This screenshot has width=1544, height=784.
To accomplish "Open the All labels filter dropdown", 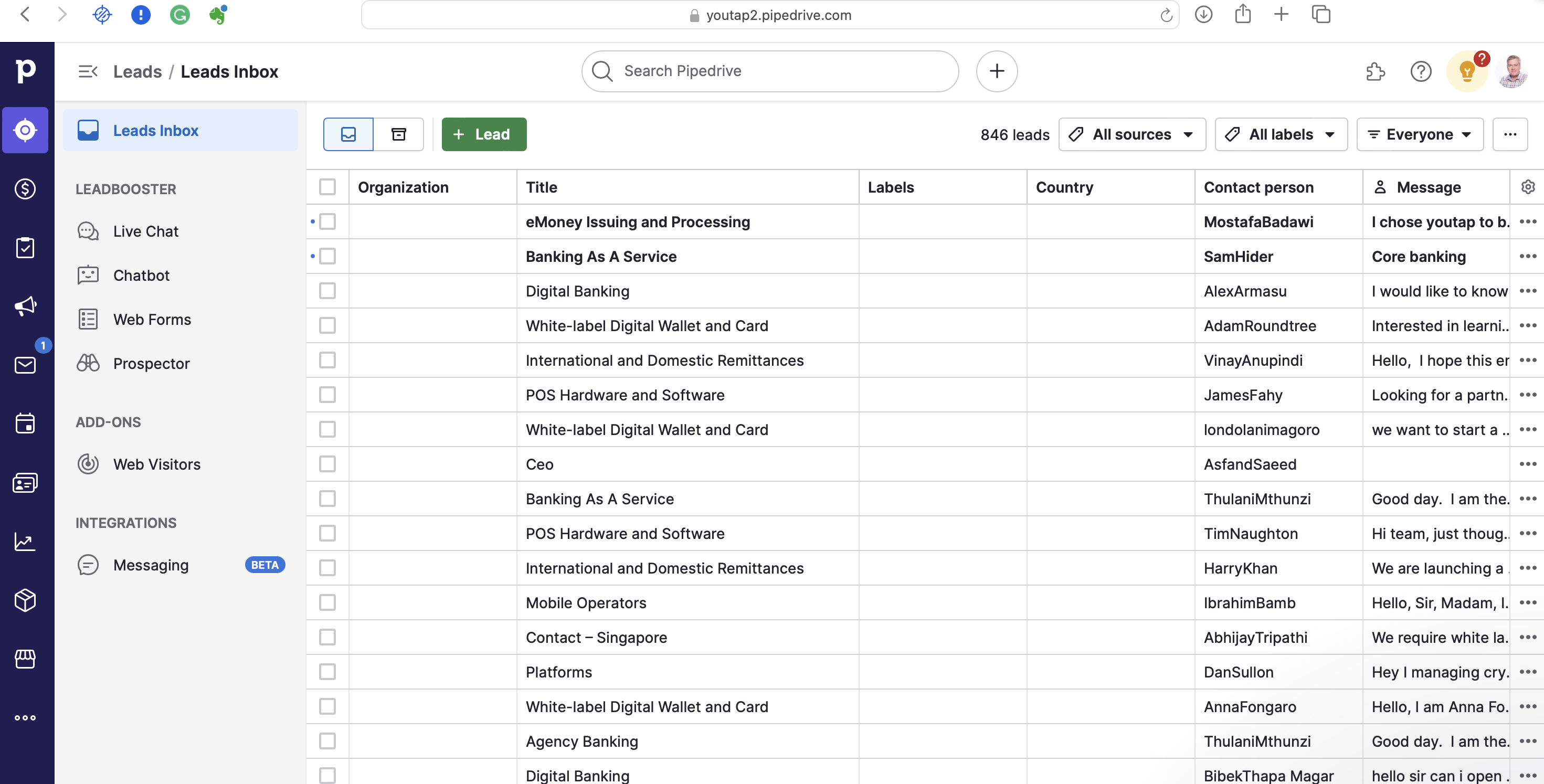I will (x=1281, y=134).
